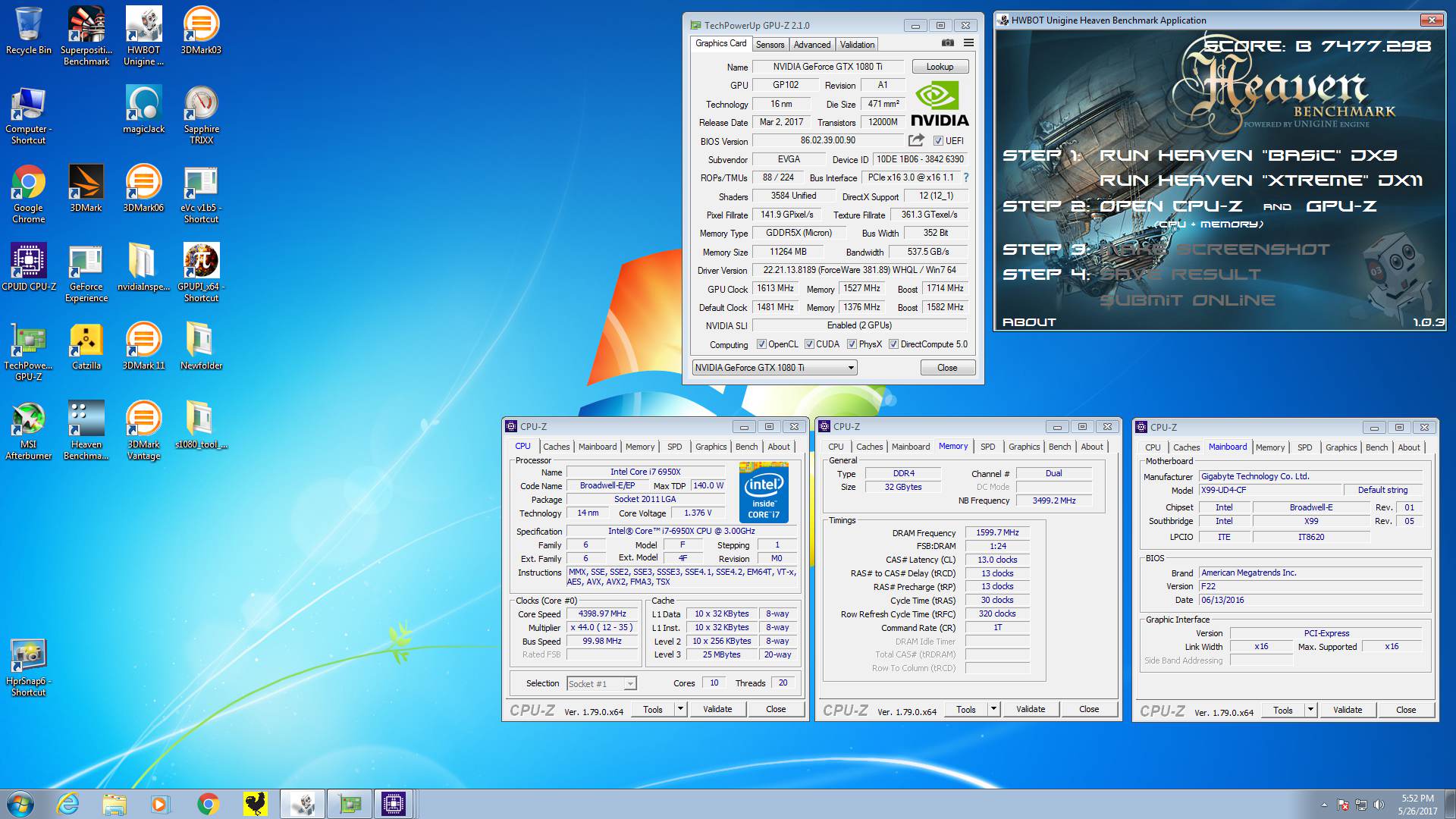Click Close button in GPU-Z window
Image resolution: width=1456 pixels, height=819 pixels.
pos(947,368)
